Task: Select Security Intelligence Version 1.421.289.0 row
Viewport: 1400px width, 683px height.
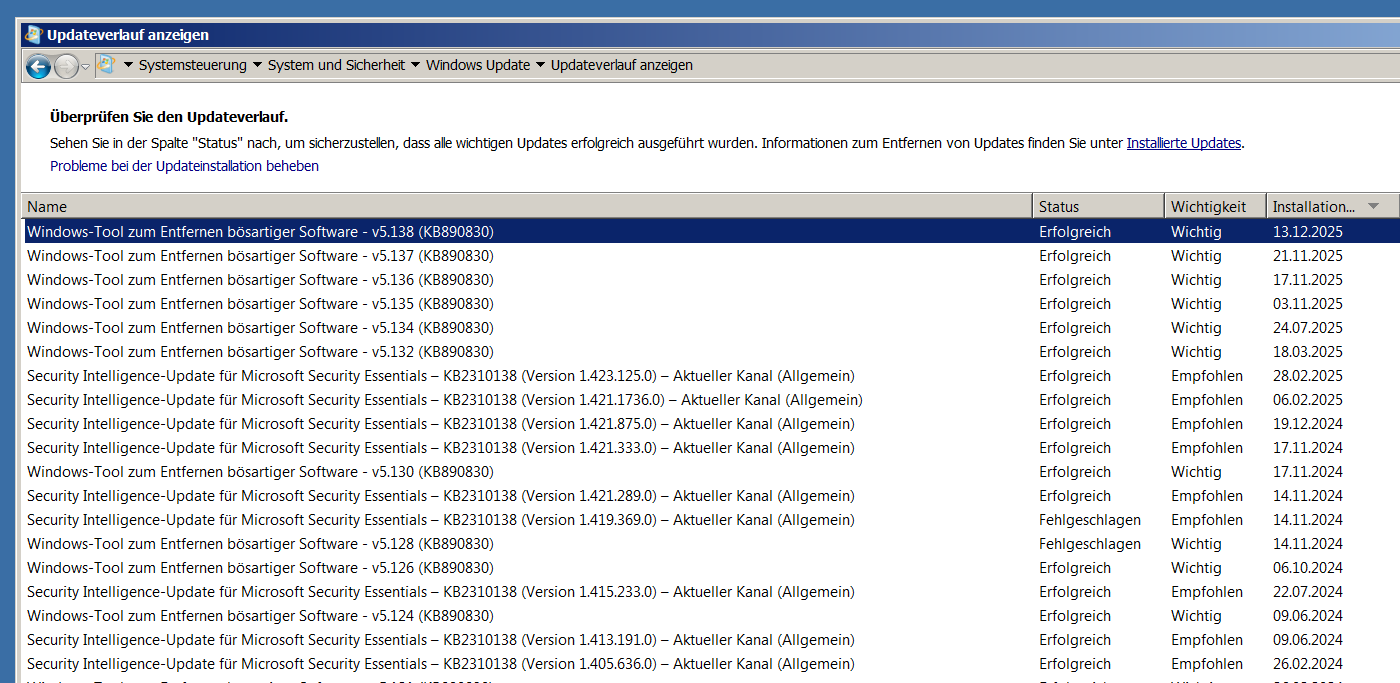Action: [711, 496]
